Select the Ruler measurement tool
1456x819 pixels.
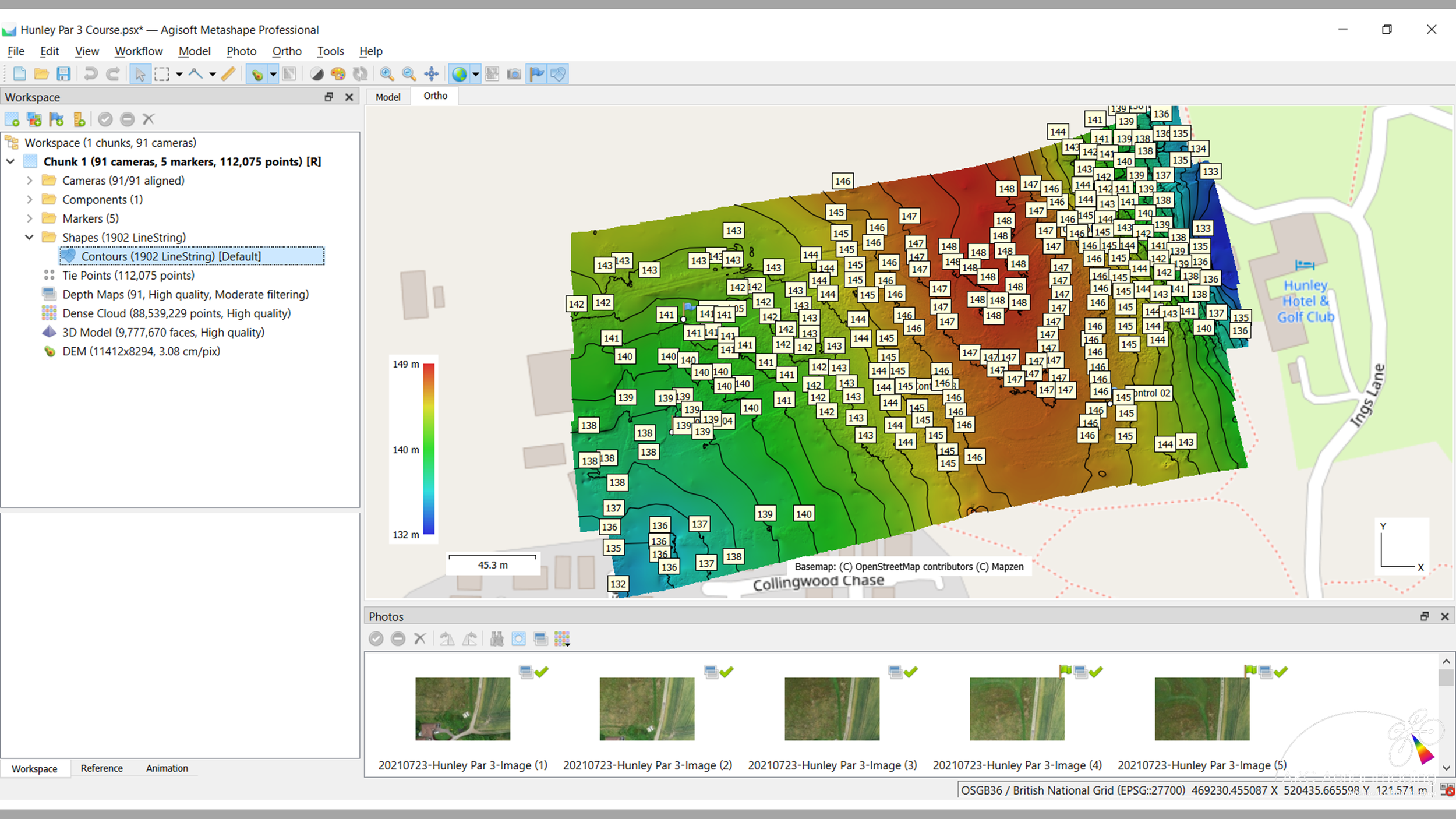point(228,74)
